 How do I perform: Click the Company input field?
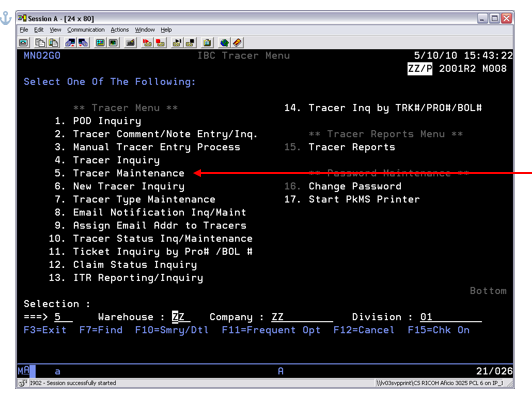click(x=302, y=317)
